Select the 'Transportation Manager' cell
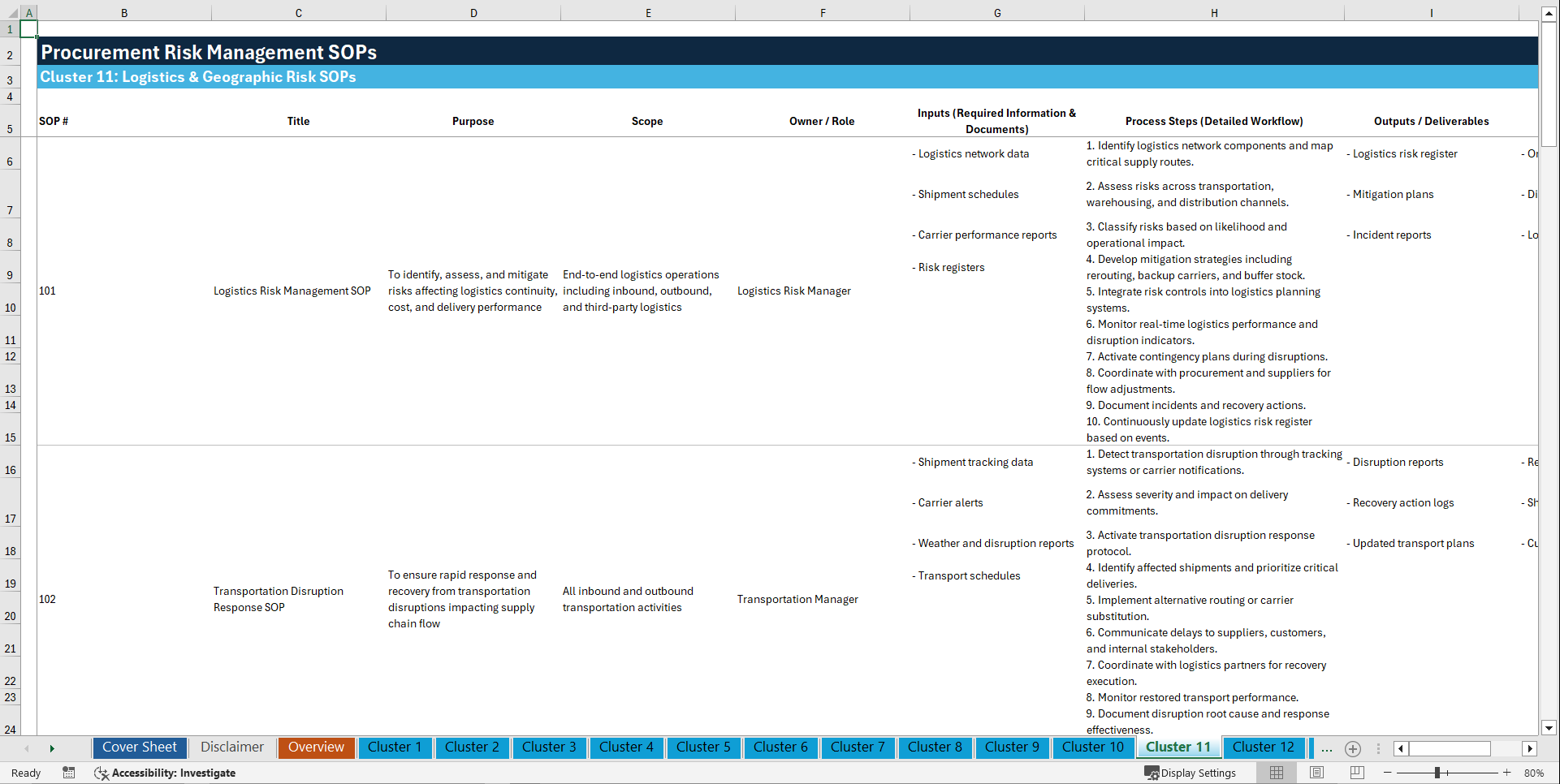The image size is (1560, 784). coord(823,599)
